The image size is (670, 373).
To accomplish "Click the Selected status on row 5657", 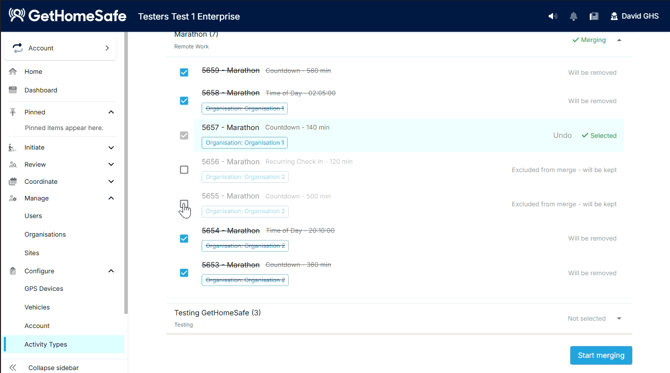I will tap(599, 135).
